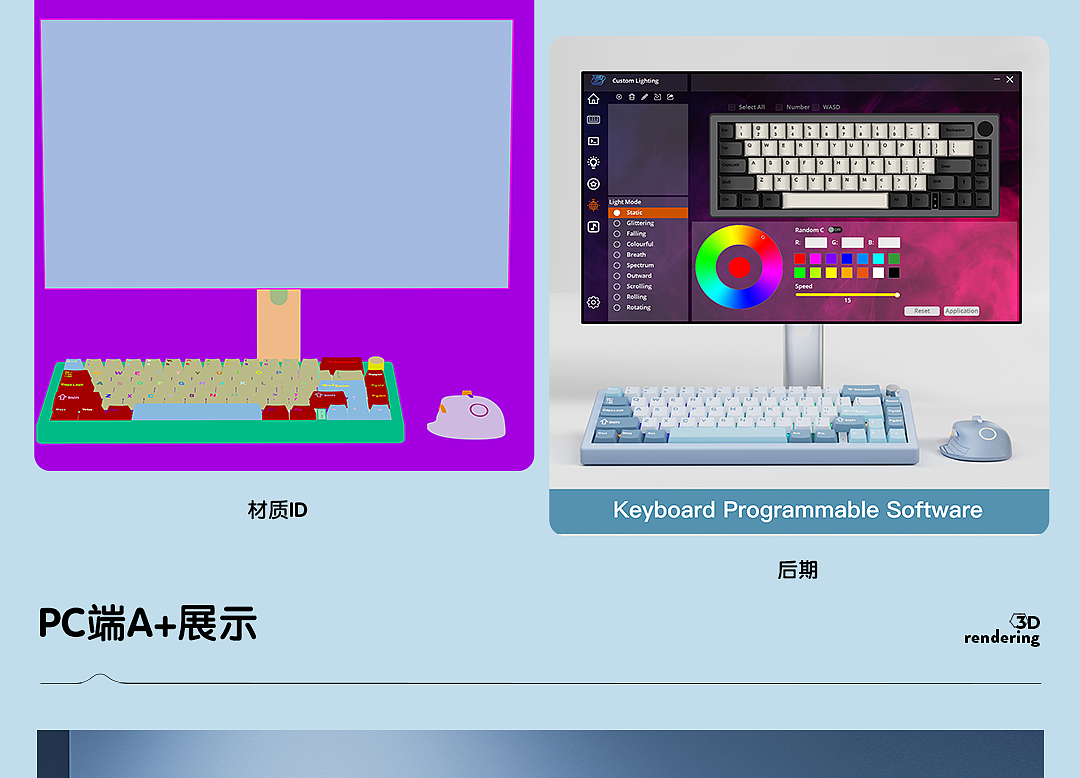Screen dimensions: 1080x778
Task: Minimize the Custom Lighting window
Action: (997, 80)
